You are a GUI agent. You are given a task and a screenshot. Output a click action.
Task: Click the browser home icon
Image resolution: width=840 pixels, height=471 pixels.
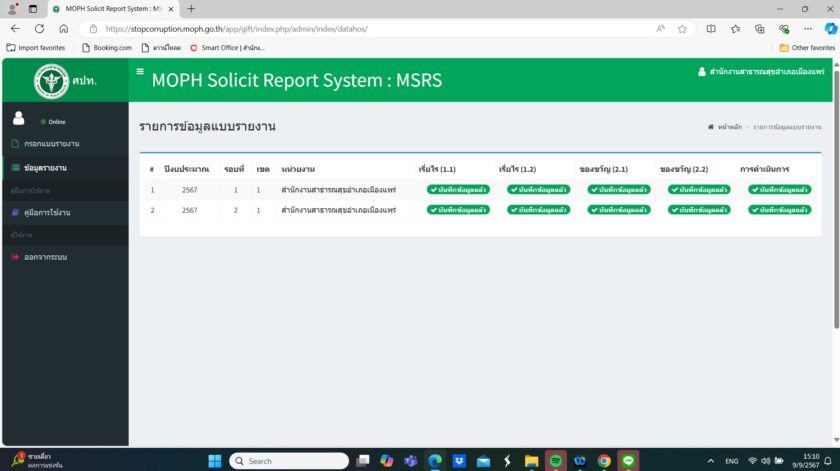pyautogui.click(x=64, y=29)
